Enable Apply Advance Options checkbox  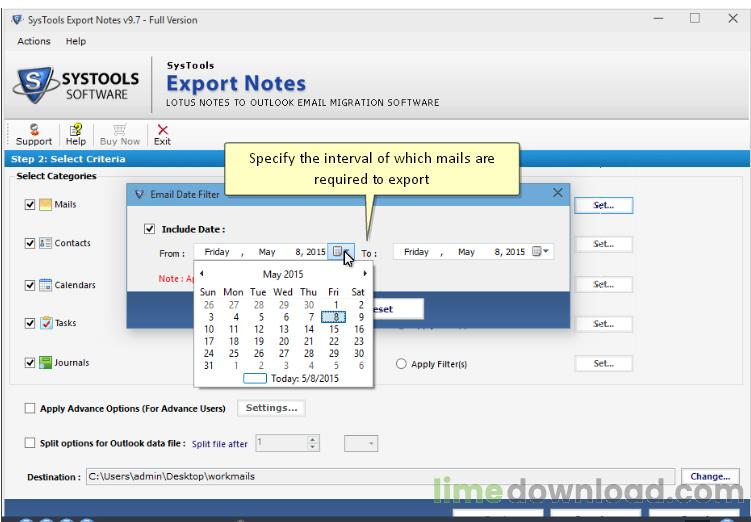pyautogui.click(x=30, y=408)
